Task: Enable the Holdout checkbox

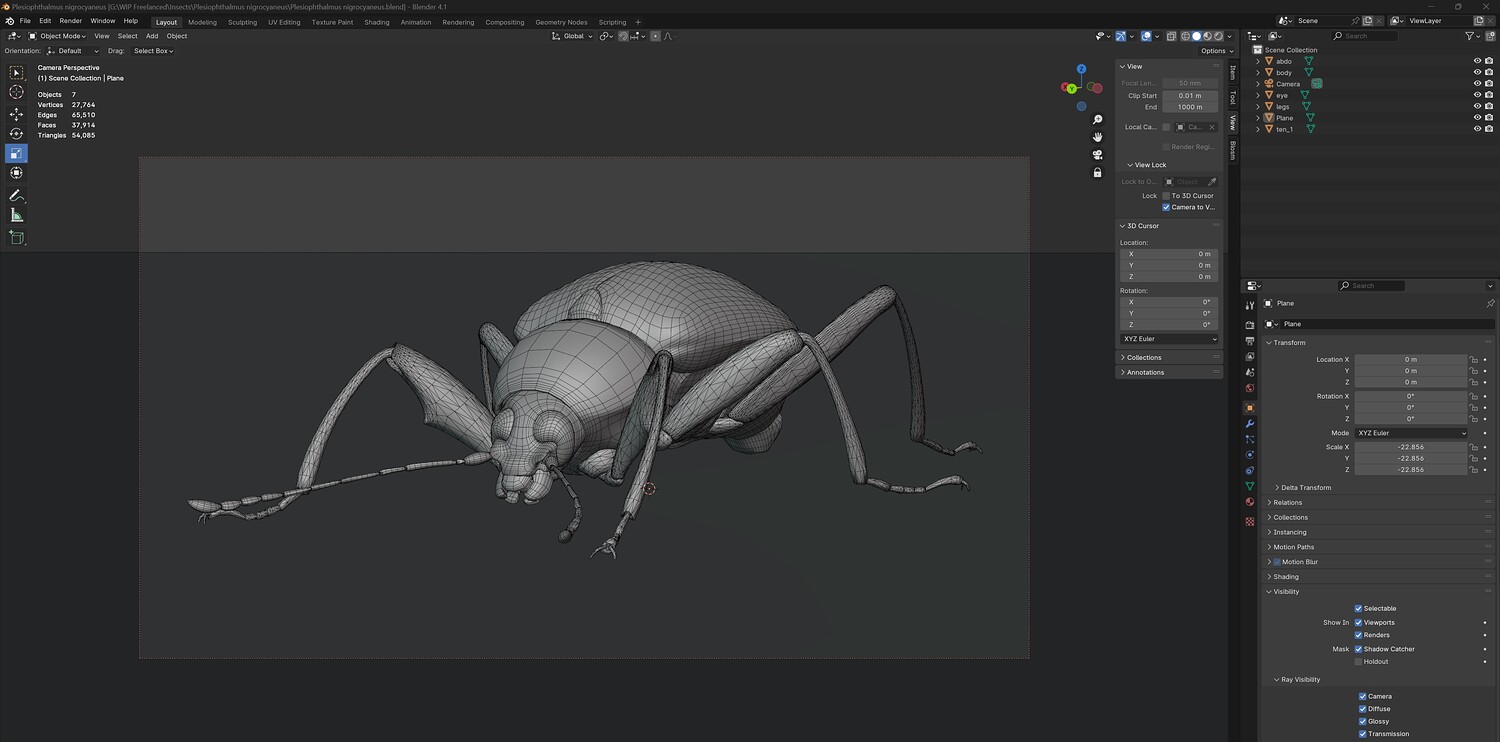Action: tap(1358, 661)
